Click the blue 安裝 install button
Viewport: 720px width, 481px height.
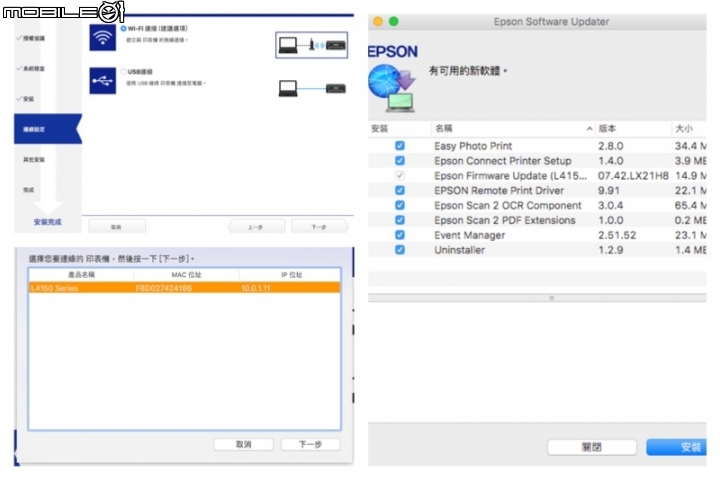point(676,447)
